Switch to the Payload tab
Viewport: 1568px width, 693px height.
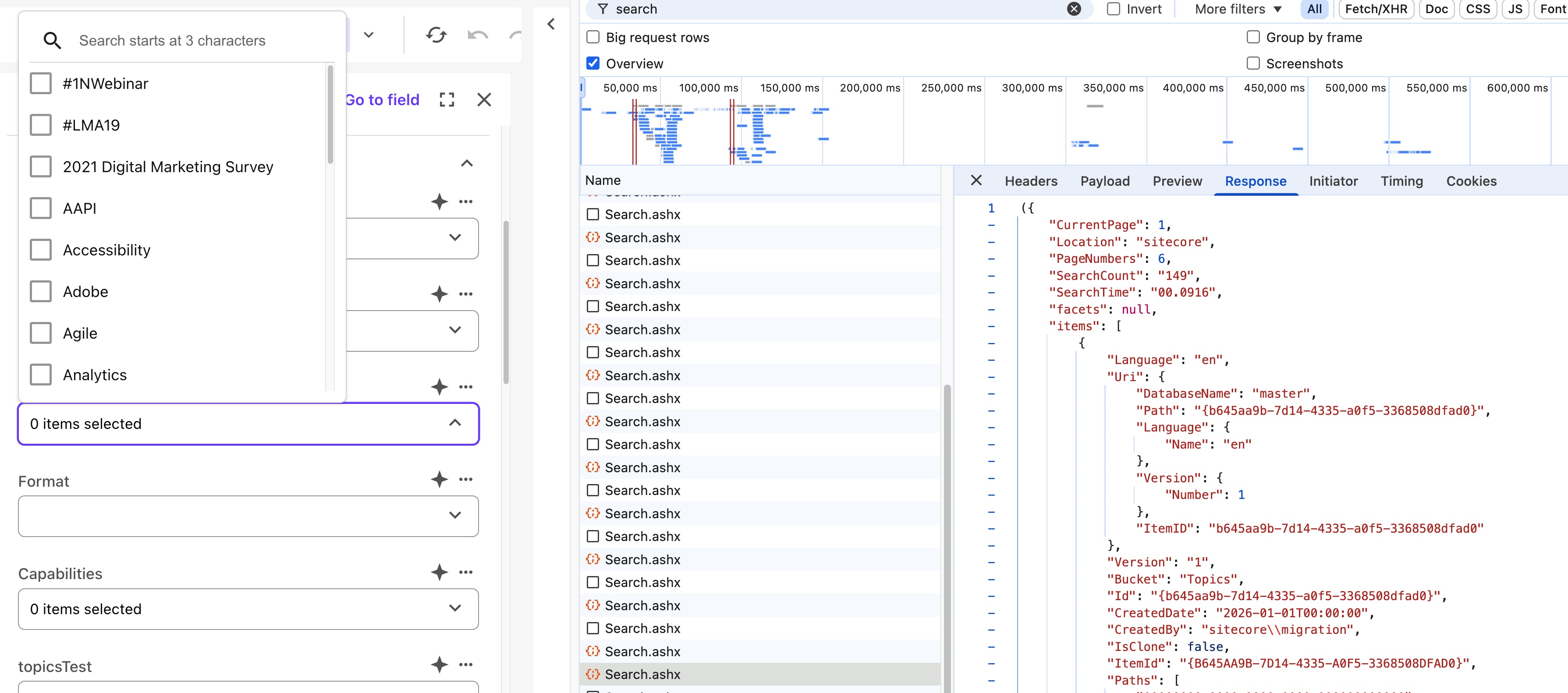[x=1105, y=181]
